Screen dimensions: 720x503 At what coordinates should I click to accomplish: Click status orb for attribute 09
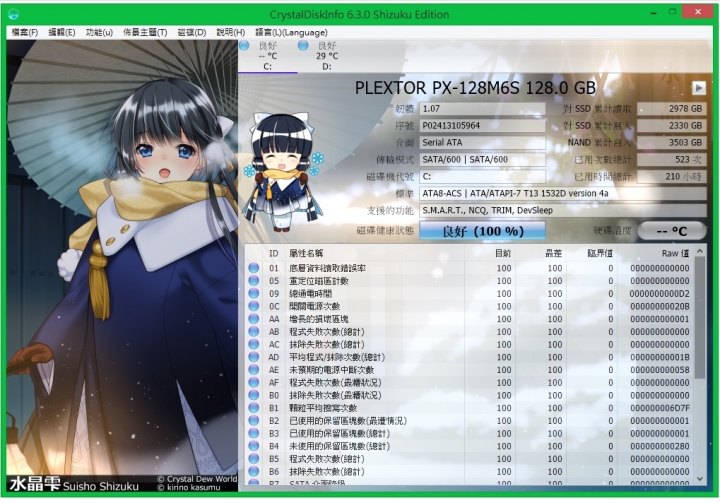click(x=253, y=293)
